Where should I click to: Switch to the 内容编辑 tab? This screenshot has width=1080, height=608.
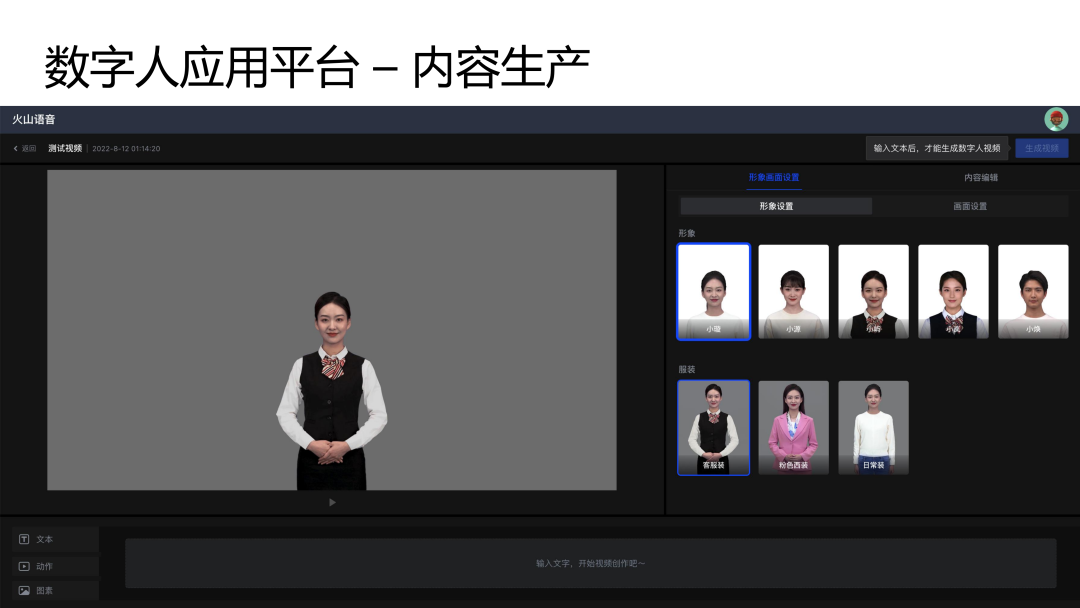tap(981, 178)
